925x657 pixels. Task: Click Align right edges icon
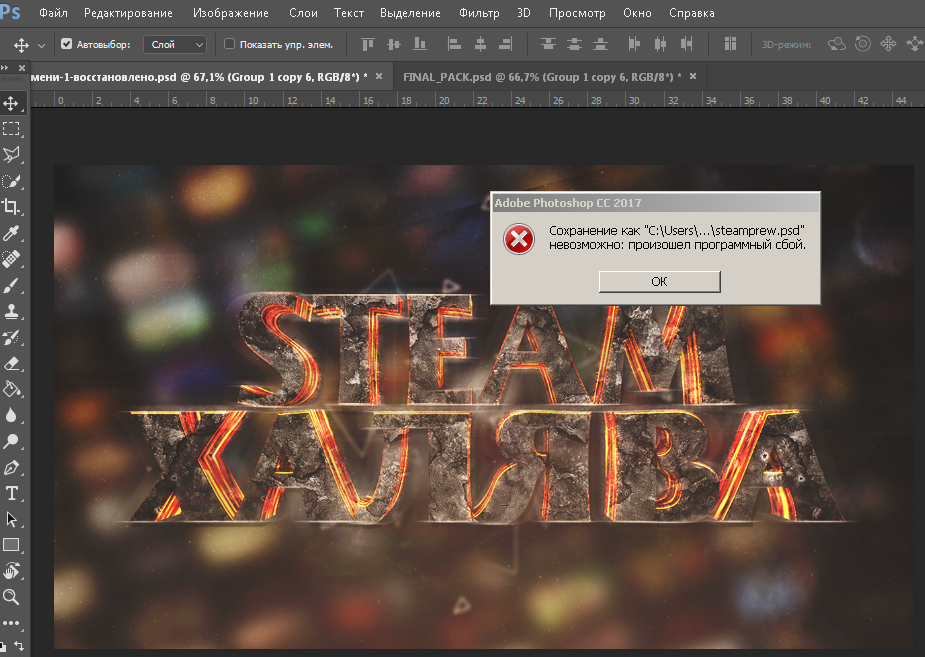coord(506,44)
